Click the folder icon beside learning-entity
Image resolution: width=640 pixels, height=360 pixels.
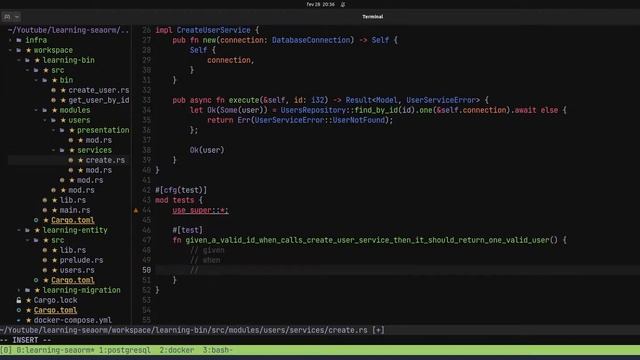(x=27, y=230)
